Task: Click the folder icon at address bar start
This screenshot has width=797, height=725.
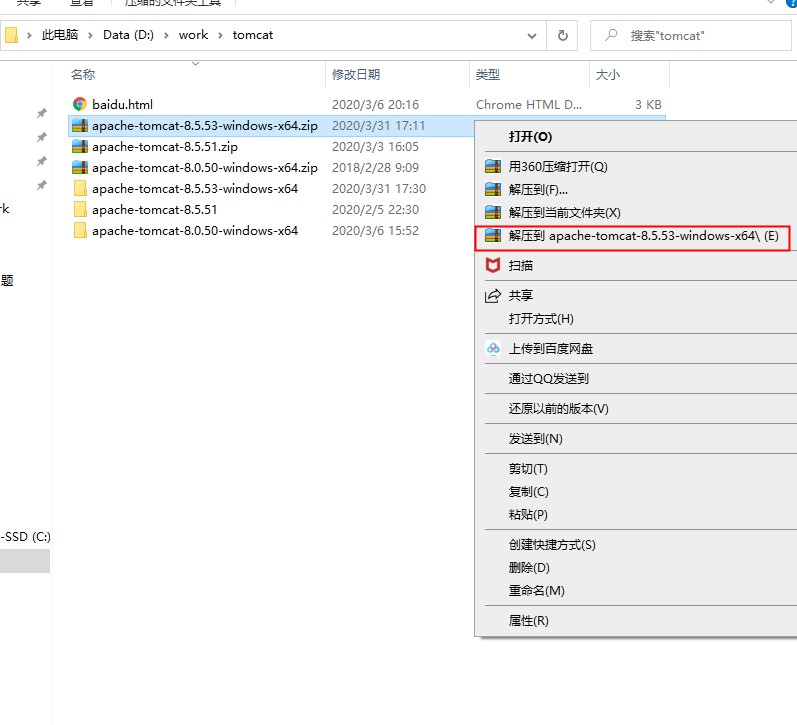Action: tap(11, 35)
